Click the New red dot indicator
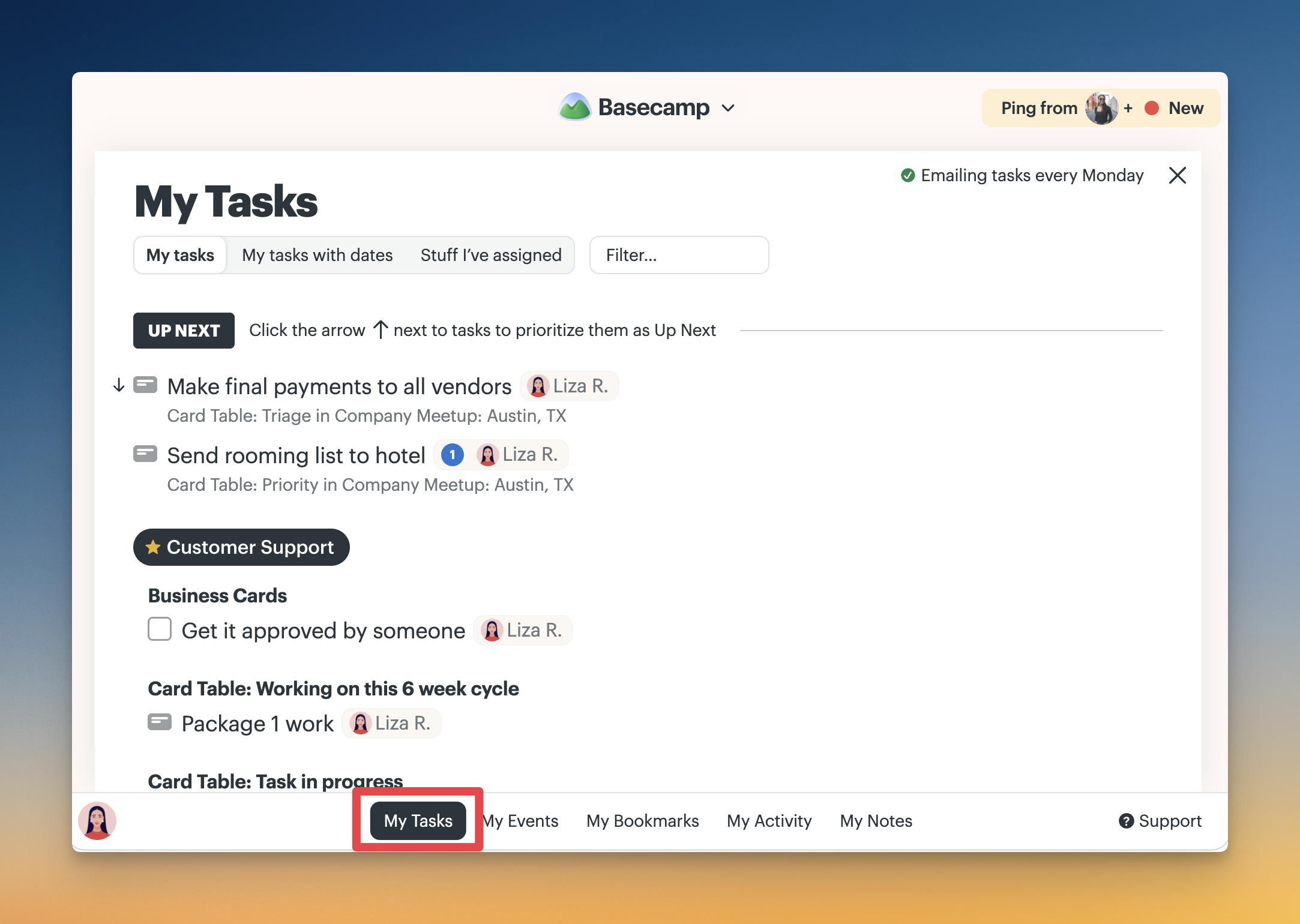The width and height of the screenshot is (1300, 924). tap(1151, 108)
